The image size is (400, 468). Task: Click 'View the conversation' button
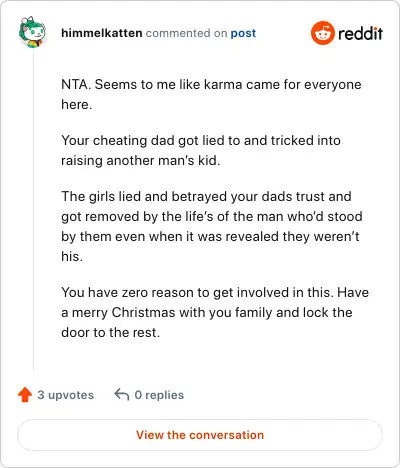coord(200,435)
